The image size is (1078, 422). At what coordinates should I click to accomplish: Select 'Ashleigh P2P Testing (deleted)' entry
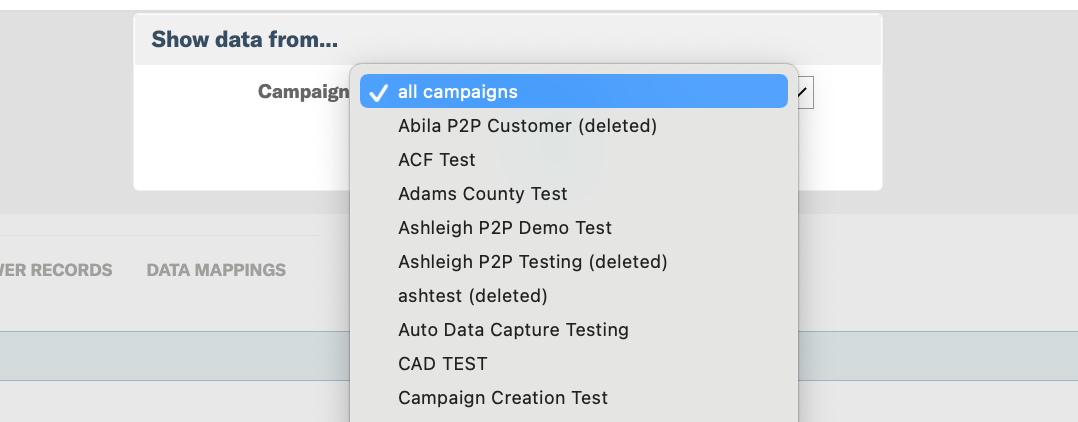[573, 262]
